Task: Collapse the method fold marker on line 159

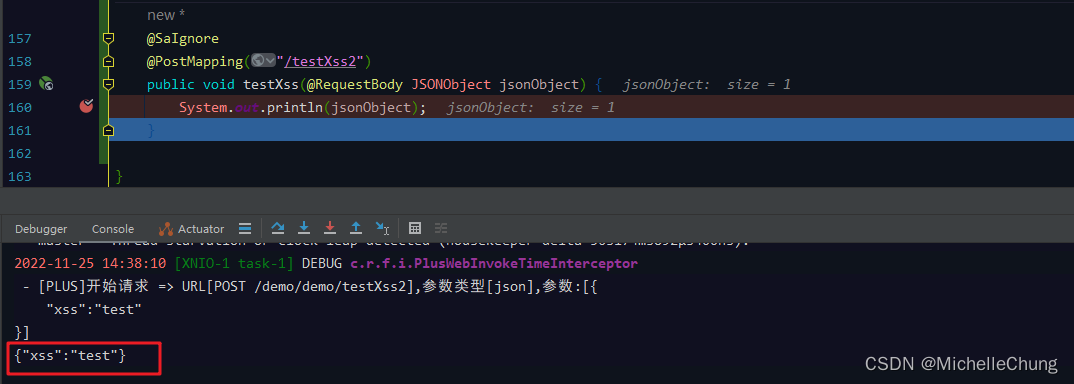Action: (x=108, y=84)
